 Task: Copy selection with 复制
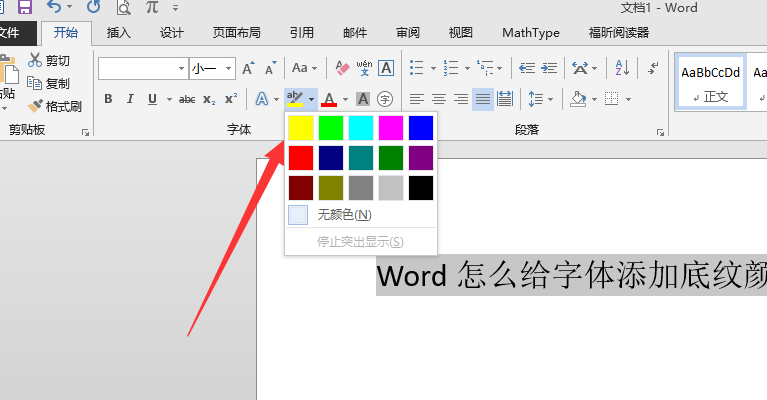48,83
